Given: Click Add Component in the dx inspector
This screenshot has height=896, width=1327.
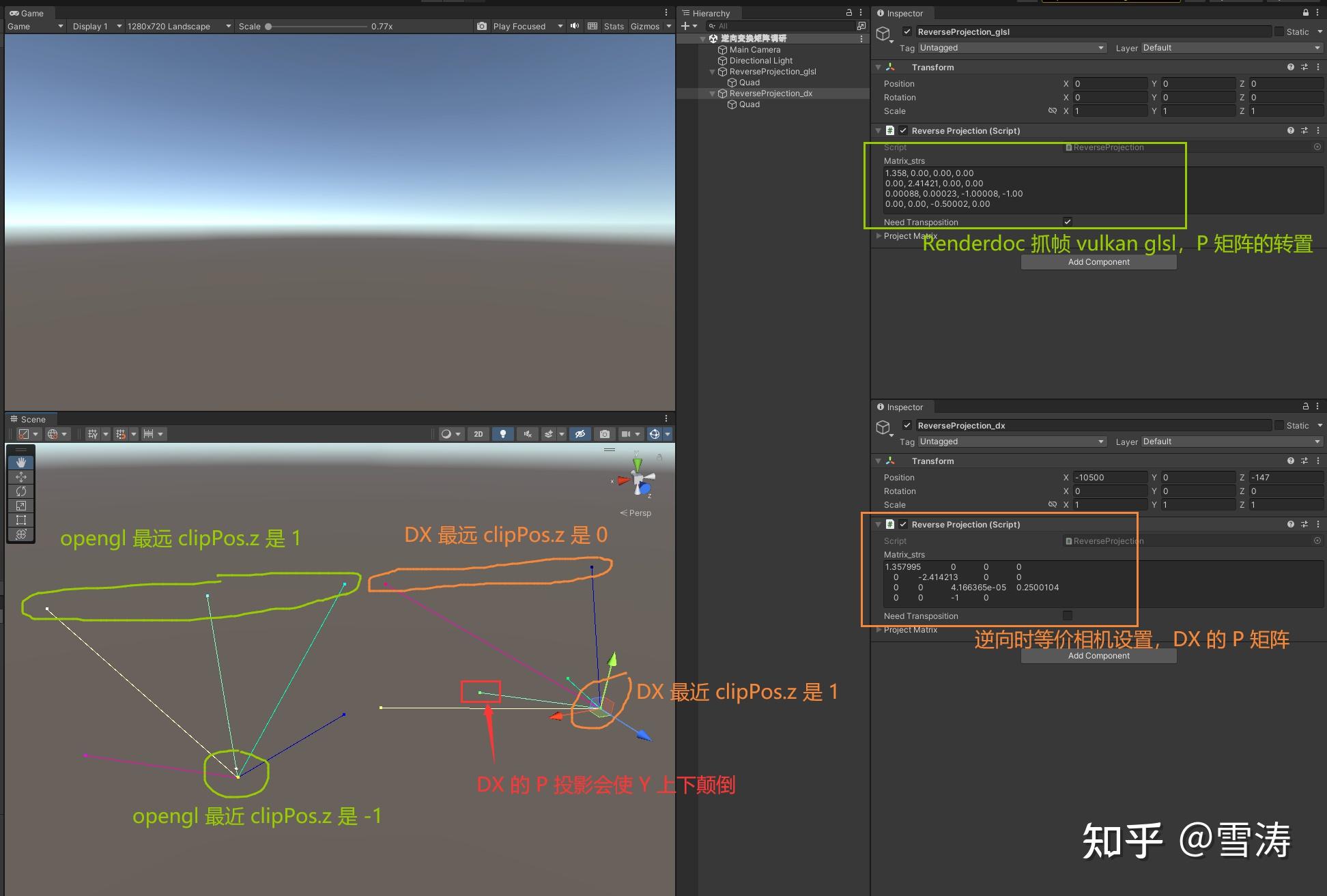Looking at the screenshot, I should [1098, 655].
